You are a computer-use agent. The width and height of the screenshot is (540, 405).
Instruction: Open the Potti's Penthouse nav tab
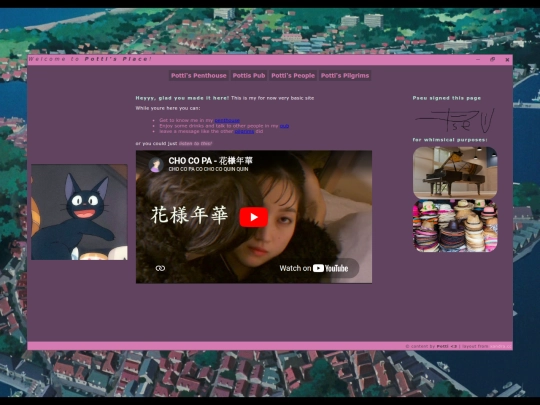click(199, 75)
